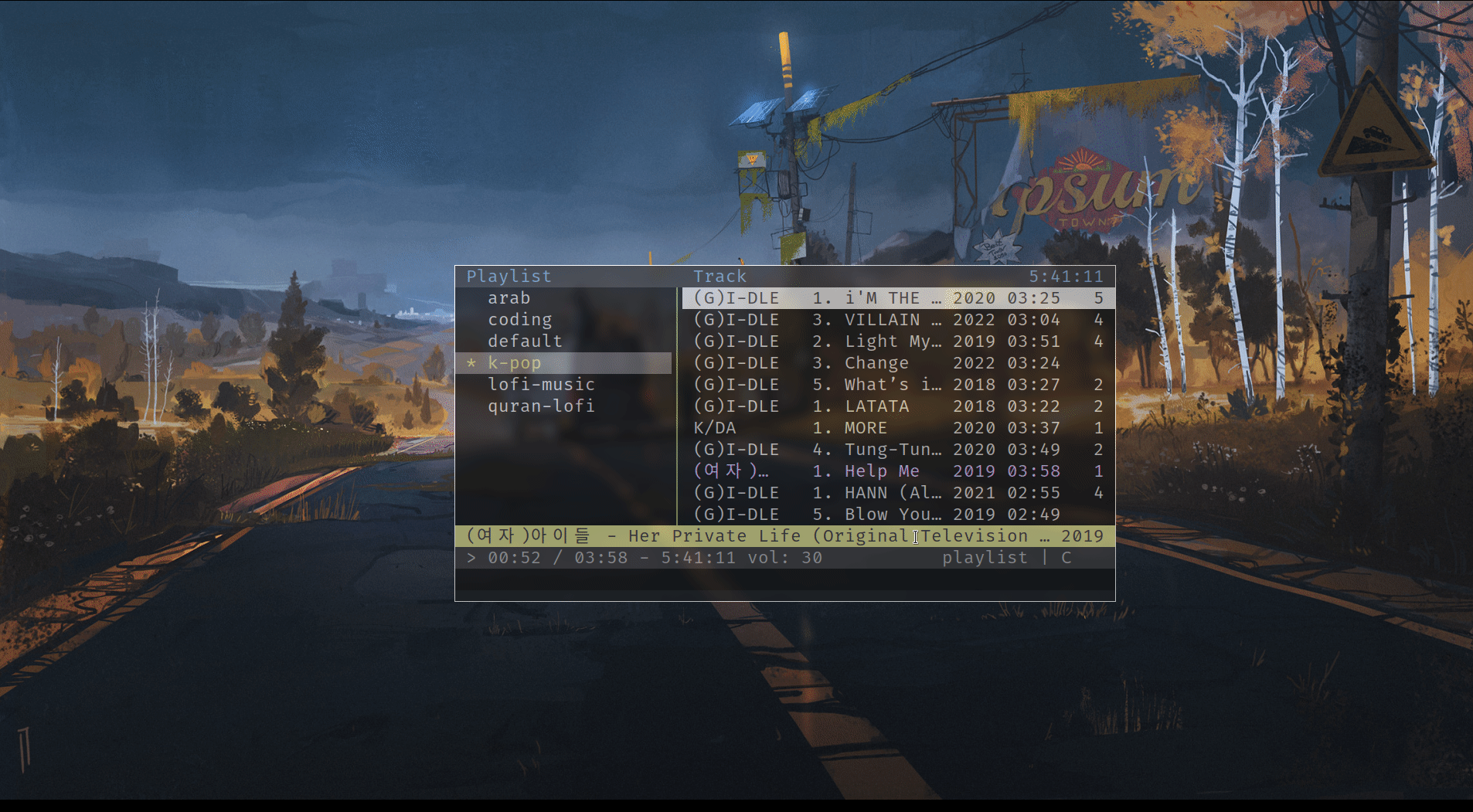Click duration 03:25 of first track
This screenshot has height=812, width=1473.
(x=1033, y=298)
